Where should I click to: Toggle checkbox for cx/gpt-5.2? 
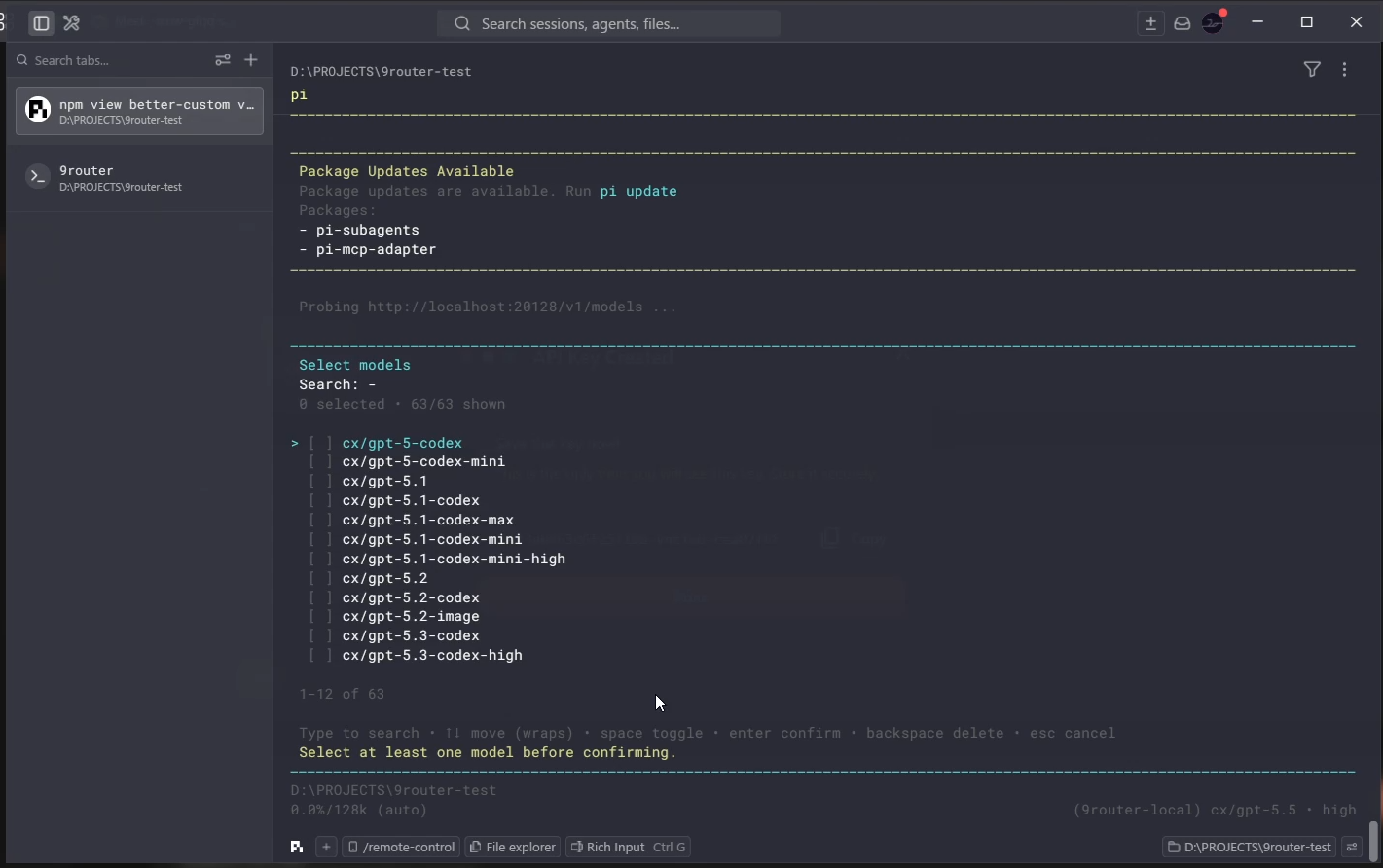coord(320,579)
